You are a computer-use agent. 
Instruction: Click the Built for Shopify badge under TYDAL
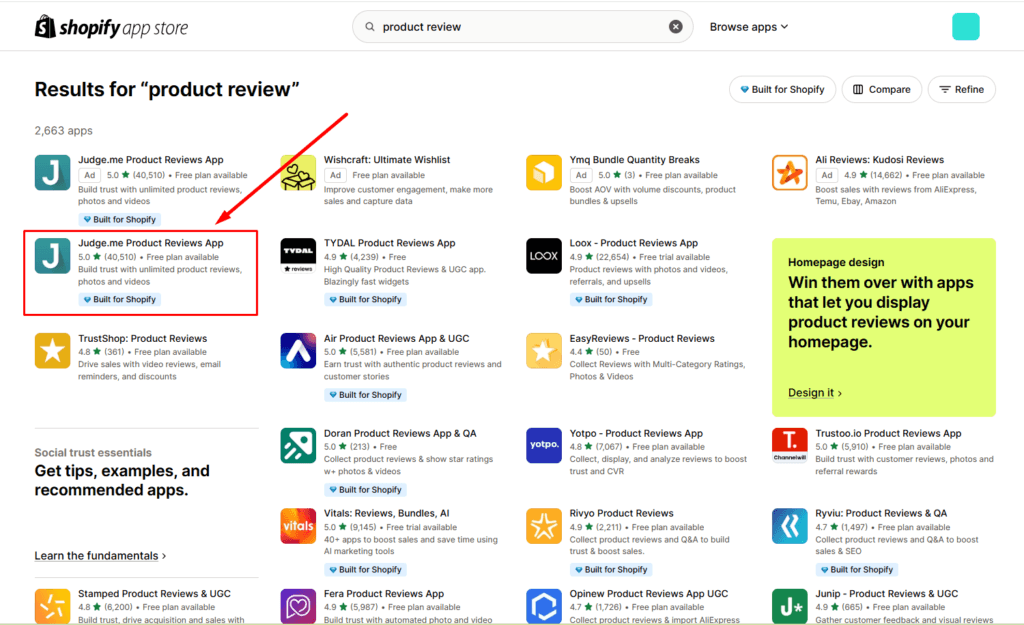[x=365, y=299]
